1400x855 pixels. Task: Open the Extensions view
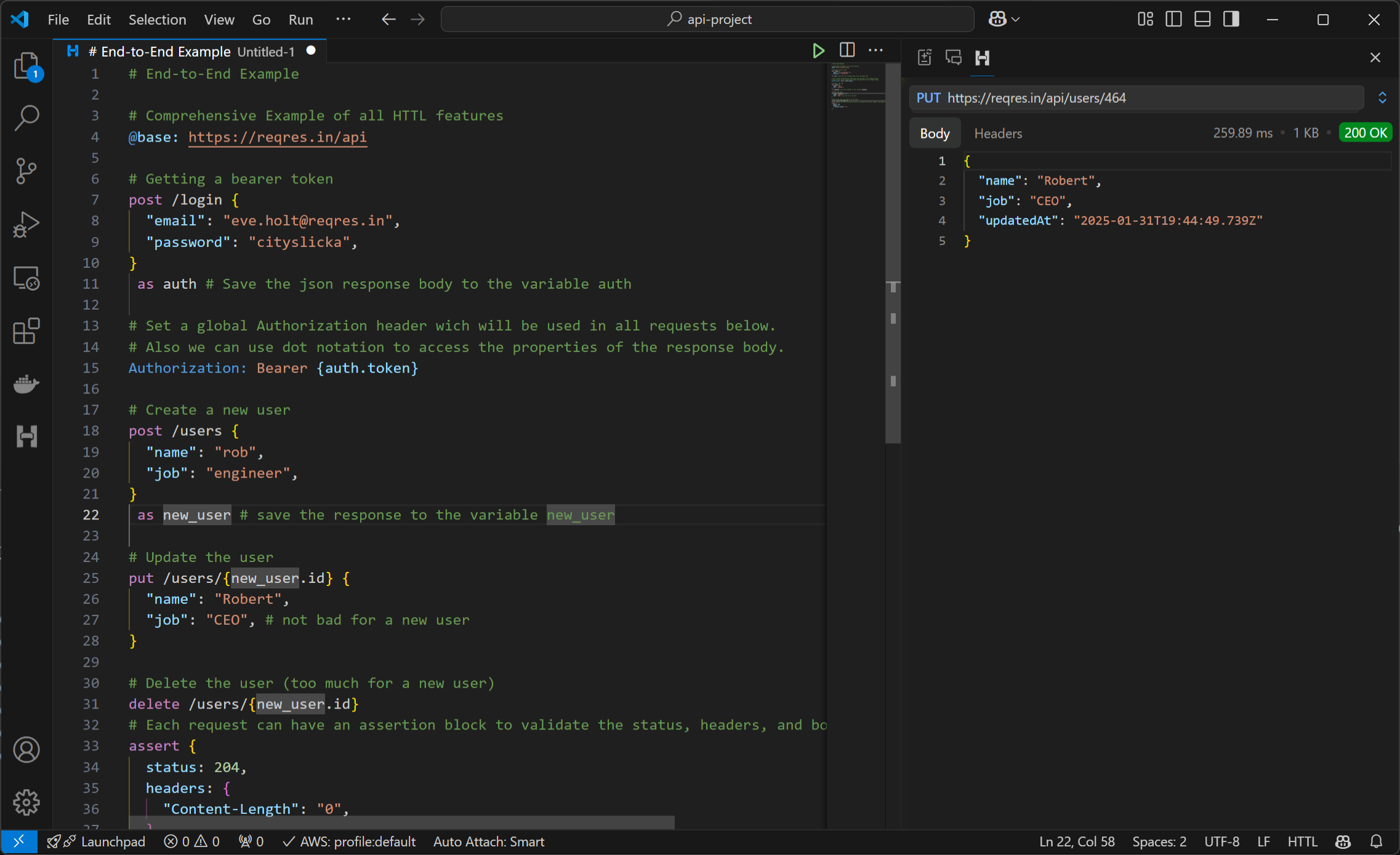point(26,331)
